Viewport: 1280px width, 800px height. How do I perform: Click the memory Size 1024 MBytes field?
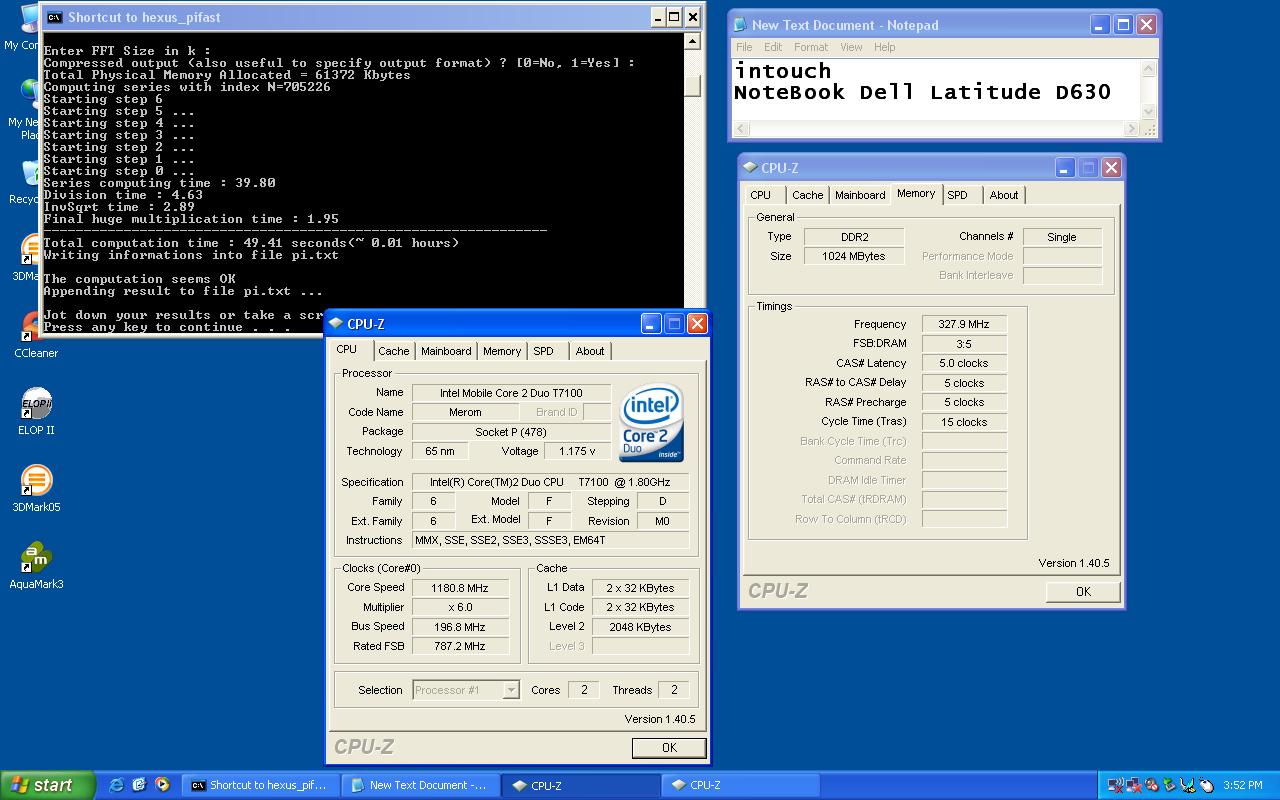(x=853, y=256)
